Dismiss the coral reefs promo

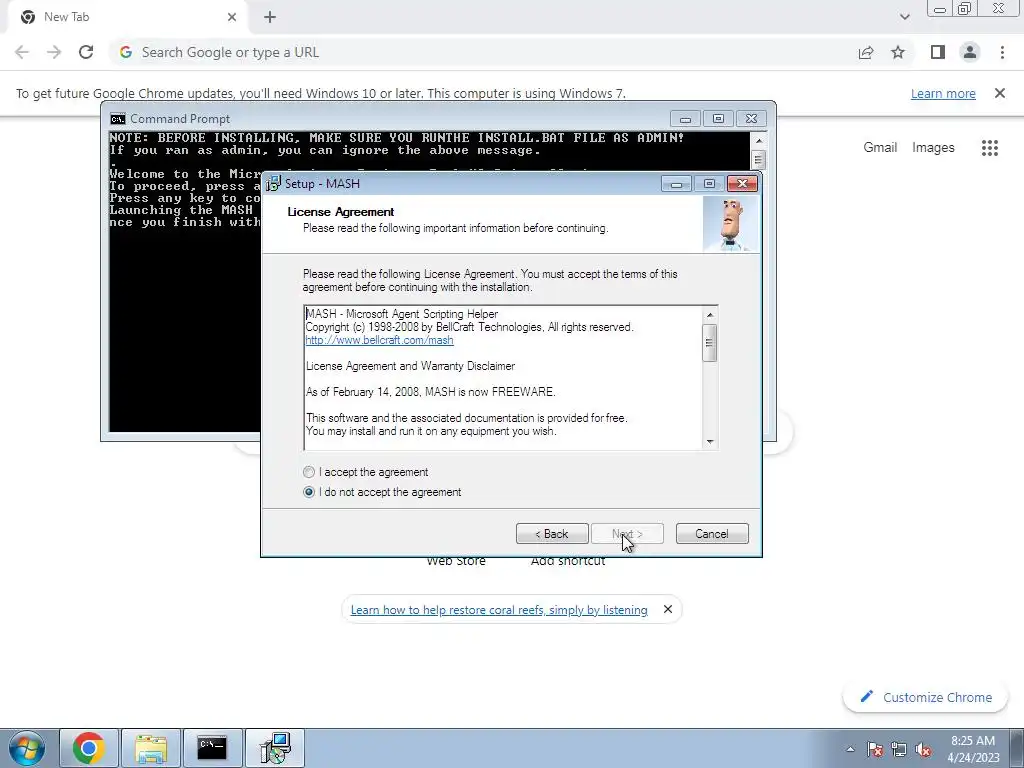point(667,609)
